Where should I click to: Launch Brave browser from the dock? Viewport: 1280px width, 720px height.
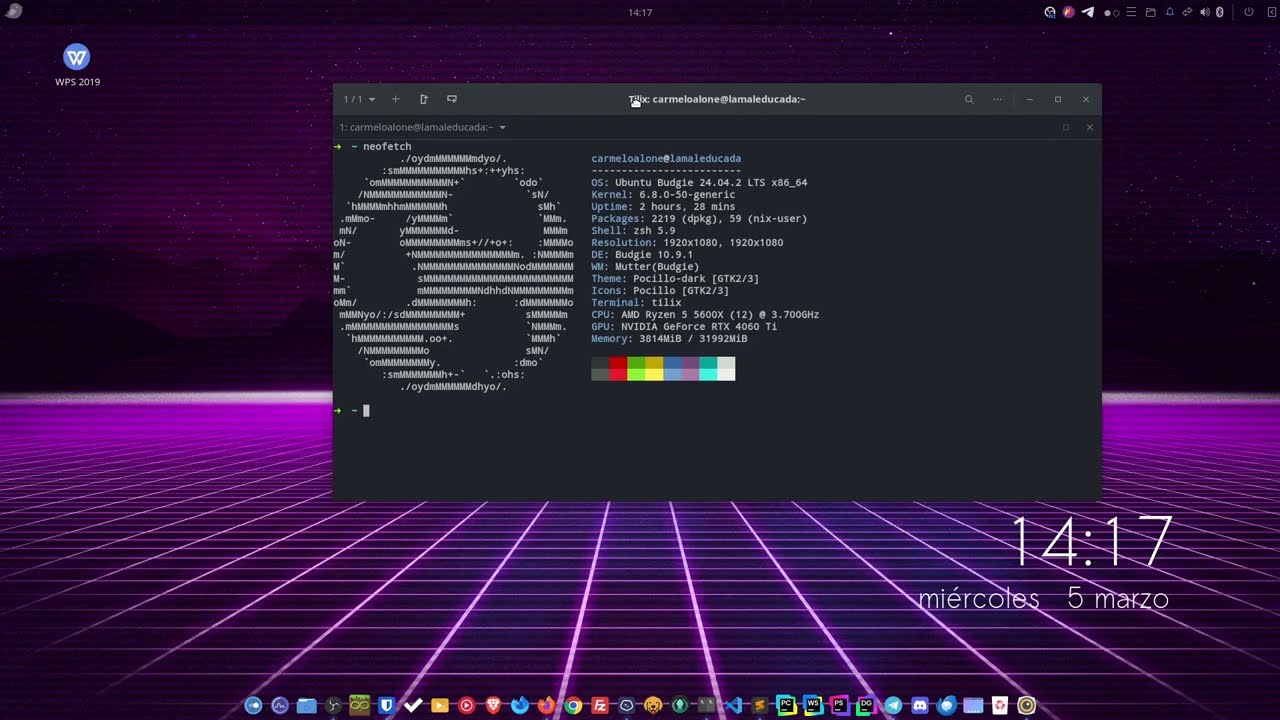tap(493, 705)
